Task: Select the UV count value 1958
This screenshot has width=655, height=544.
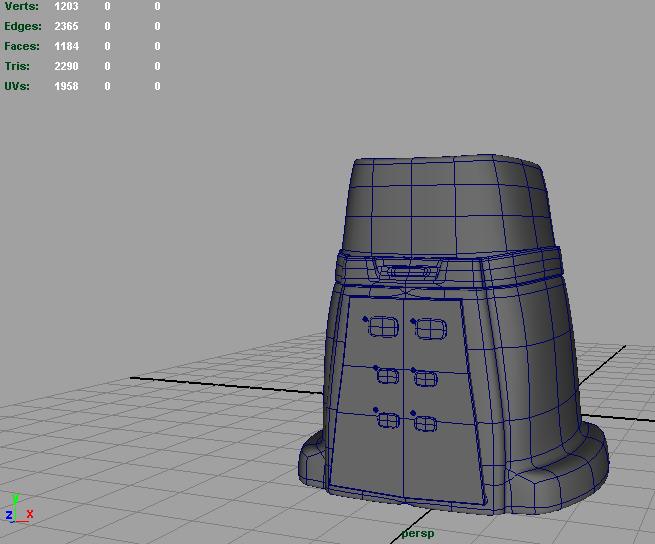Action: click(66, 86)
